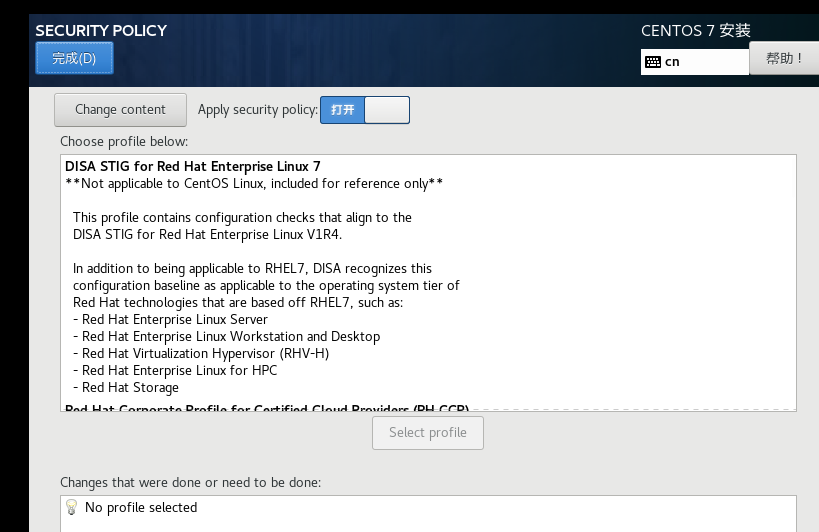Screen dimensions: 819x532
Task: Click the Changes that were done label
Action: tap(191, 482)
